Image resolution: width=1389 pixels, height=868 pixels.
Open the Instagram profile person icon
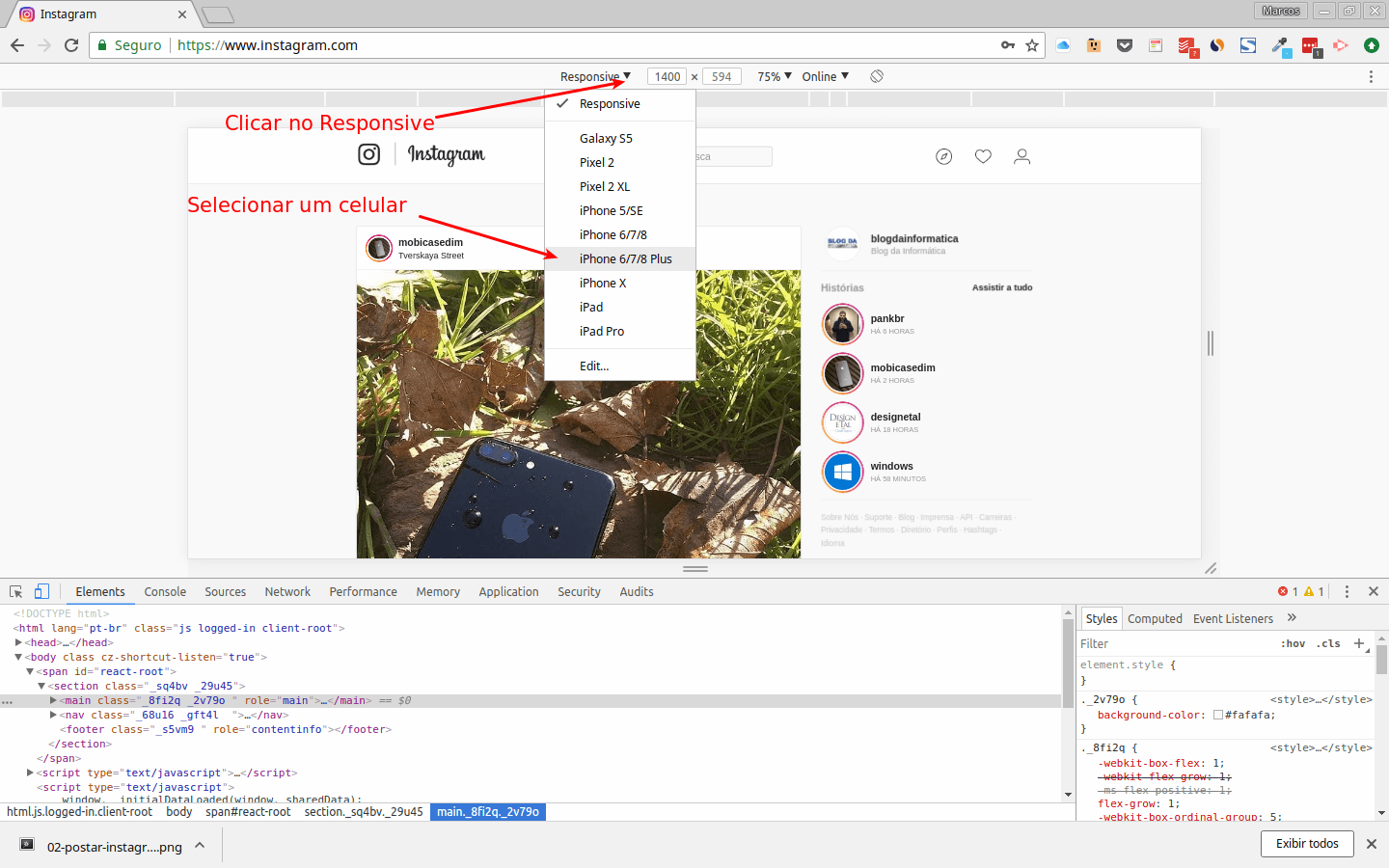pos(1021,156)
